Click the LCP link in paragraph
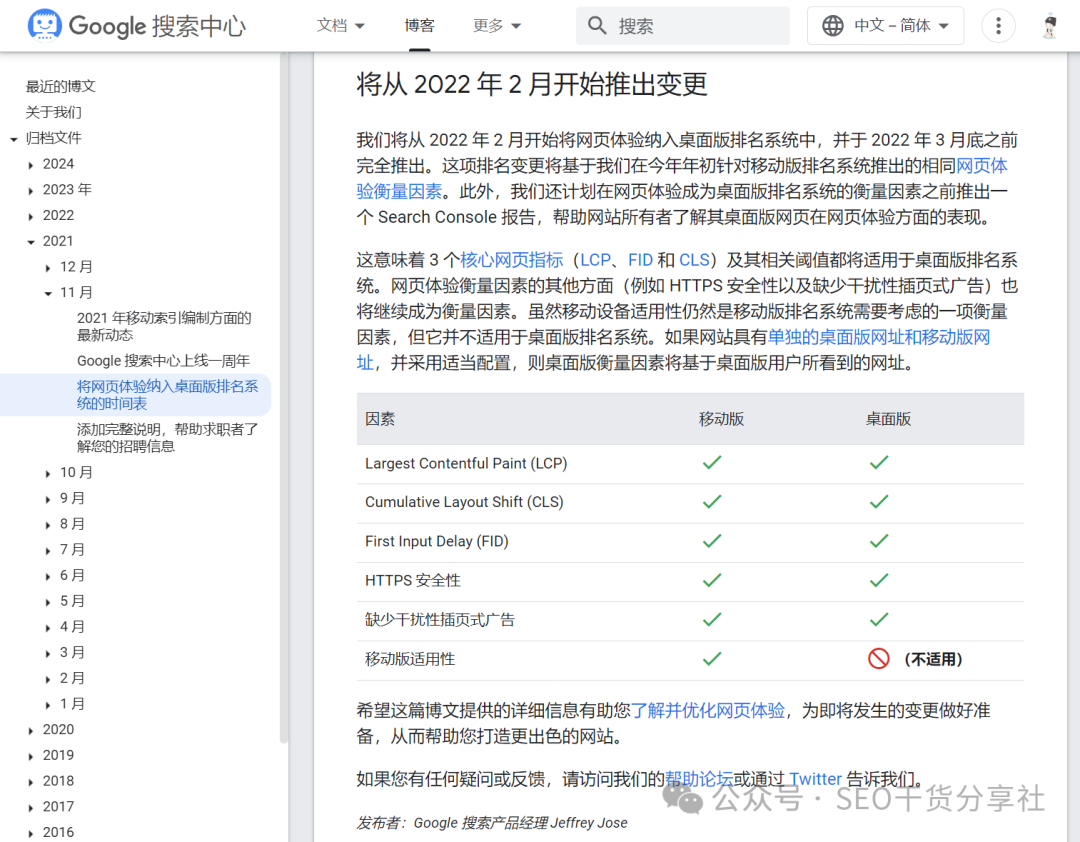This screenshot has width=1080, height=842. pos(596,260)
